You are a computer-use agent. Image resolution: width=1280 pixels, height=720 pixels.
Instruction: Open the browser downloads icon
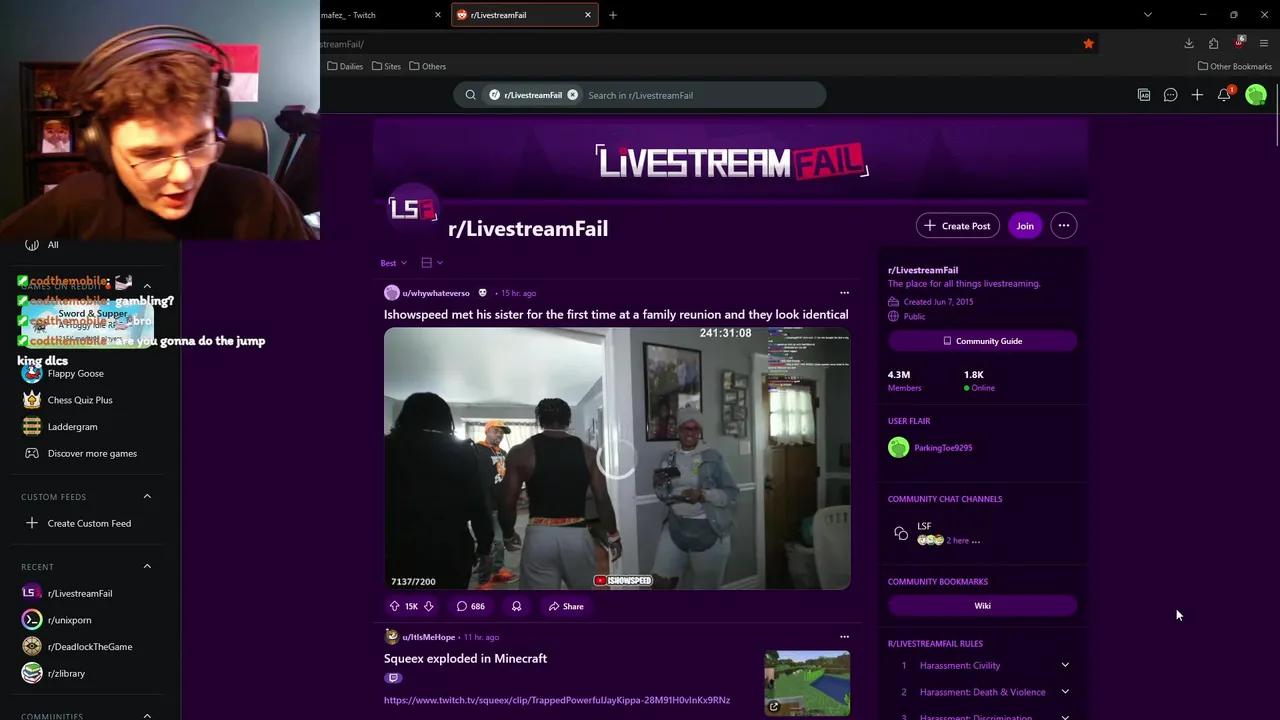coord(1188,43)
